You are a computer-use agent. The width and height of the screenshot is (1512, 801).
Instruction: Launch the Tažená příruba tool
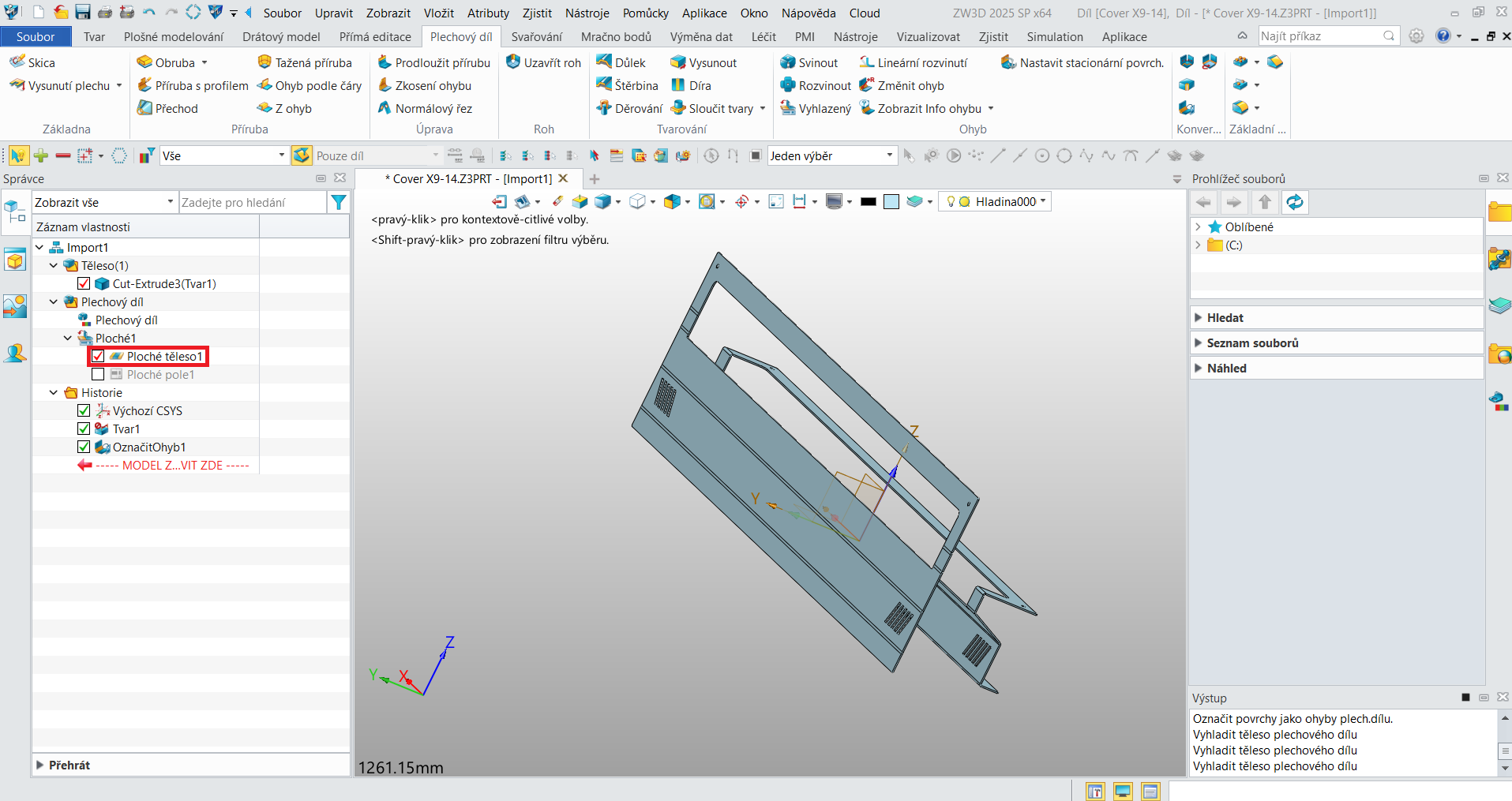(x=305, y=62)
